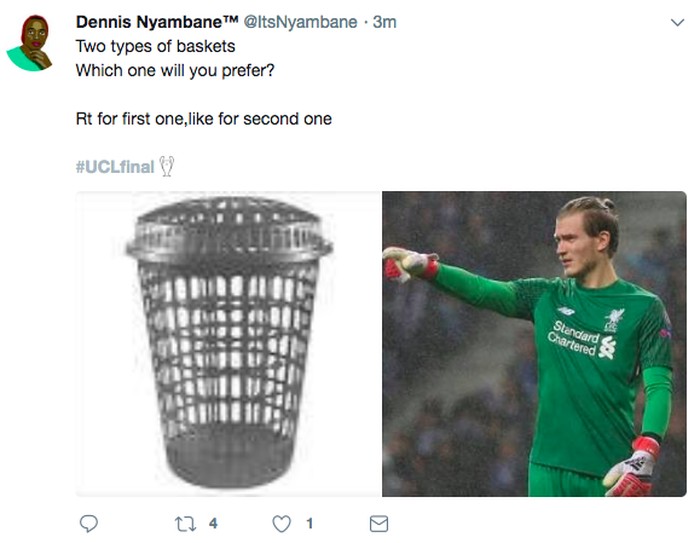The width and height of the screenshot is (700, 543).
Task: Open the #UCLfinal hashtag link
Action: pos(115,166)
